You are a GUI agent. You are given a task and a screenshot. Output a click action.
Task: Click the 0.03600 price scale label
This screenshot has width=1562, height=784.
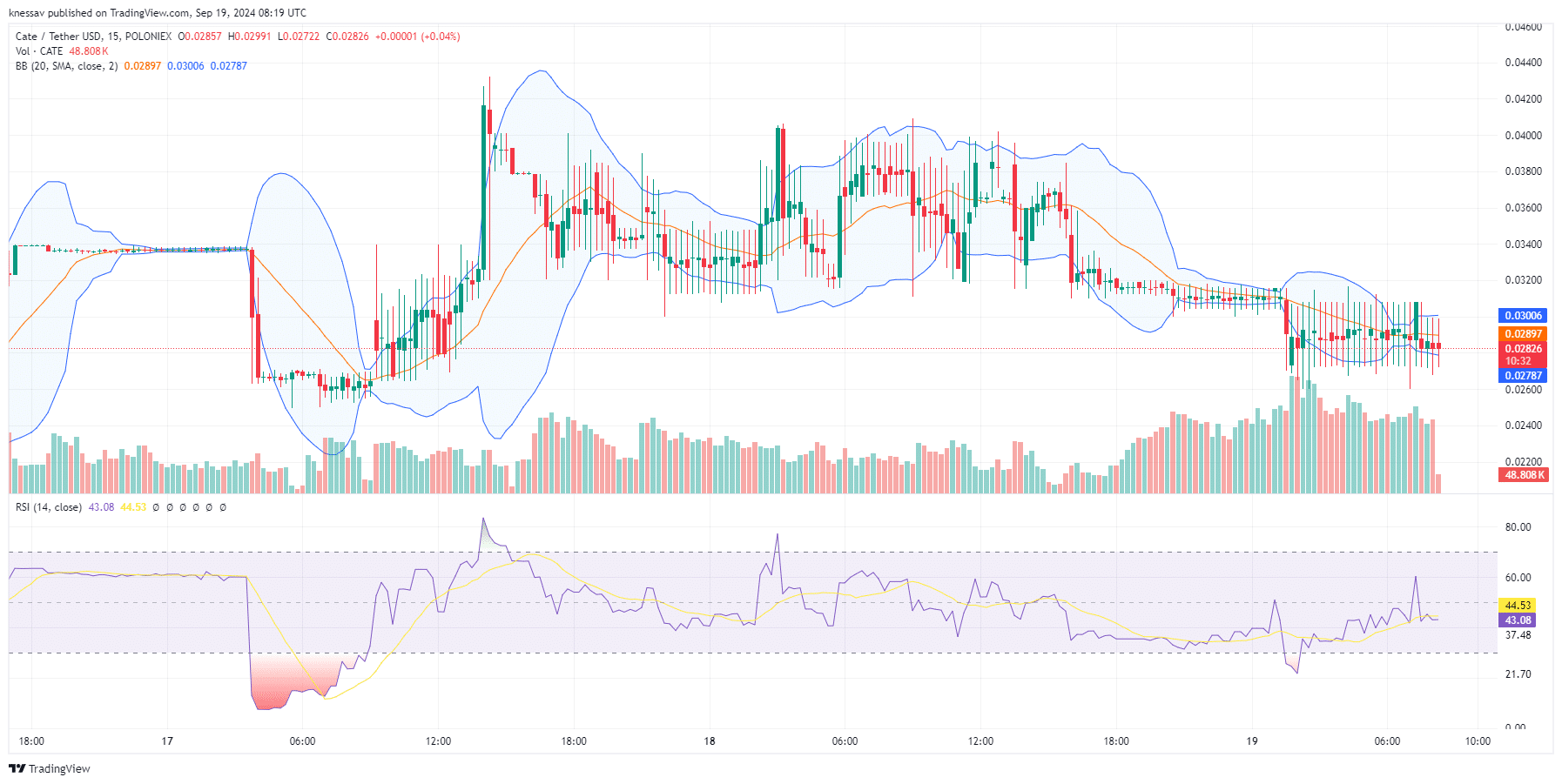click(x=1523, y=208)
